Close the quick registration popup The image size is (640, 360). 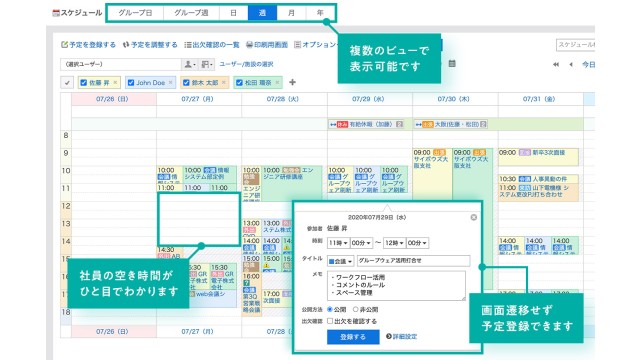pyautogui.click(x=473, y=217)
